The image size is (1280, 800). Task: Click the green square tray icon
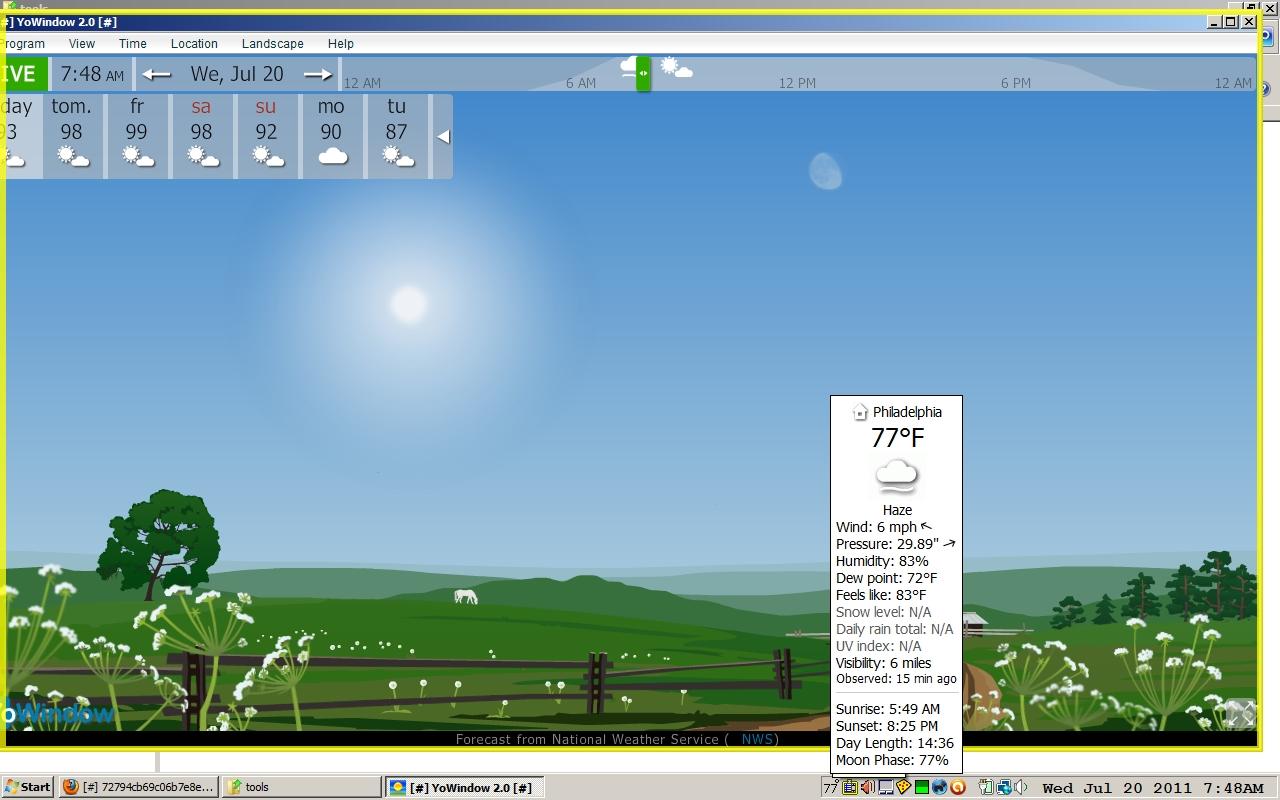pos(921,788)
